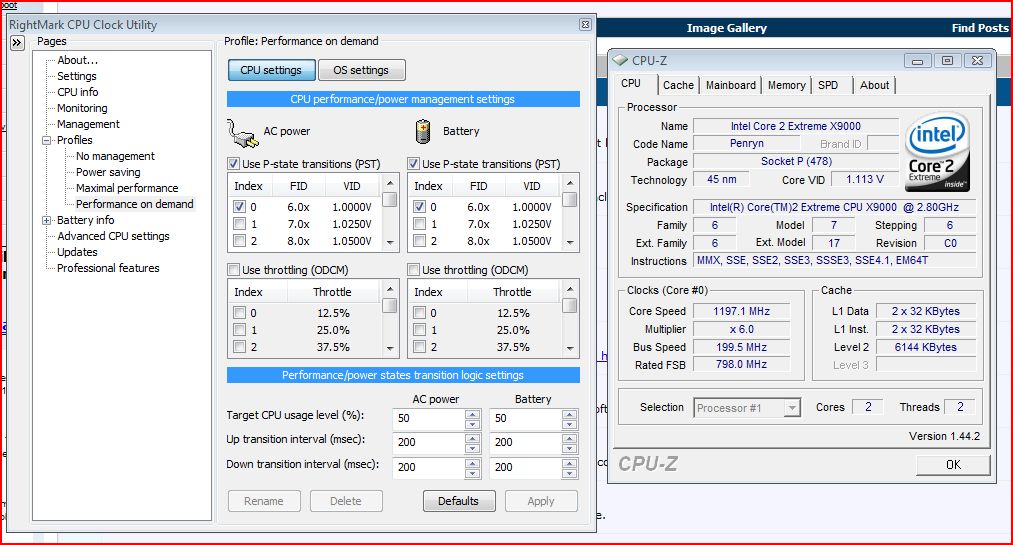Click OK in the CPU-Z window
This screenshot has width=1013, height=545.
[953, 464]
